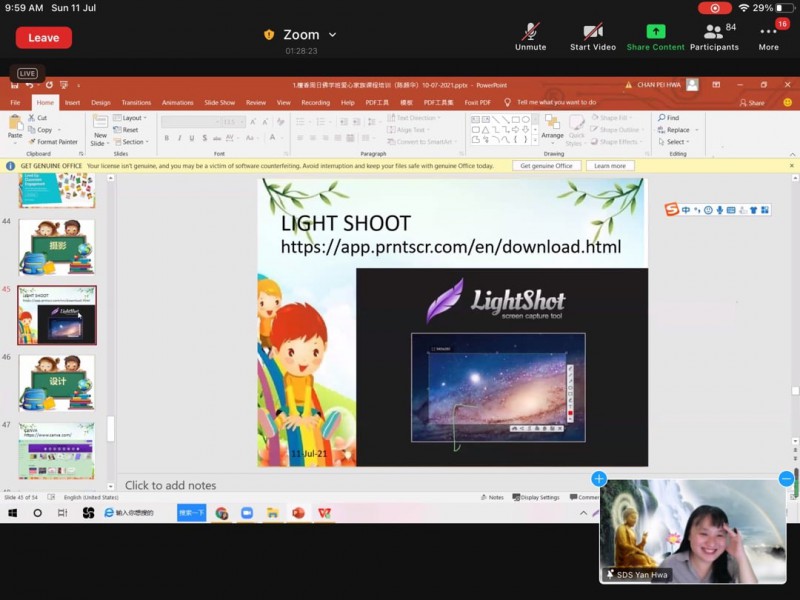Image resolution: width=800 pixels, height=600 pixels.
Task: Unmute the microphone in Zoom
Action: point(530,33)
